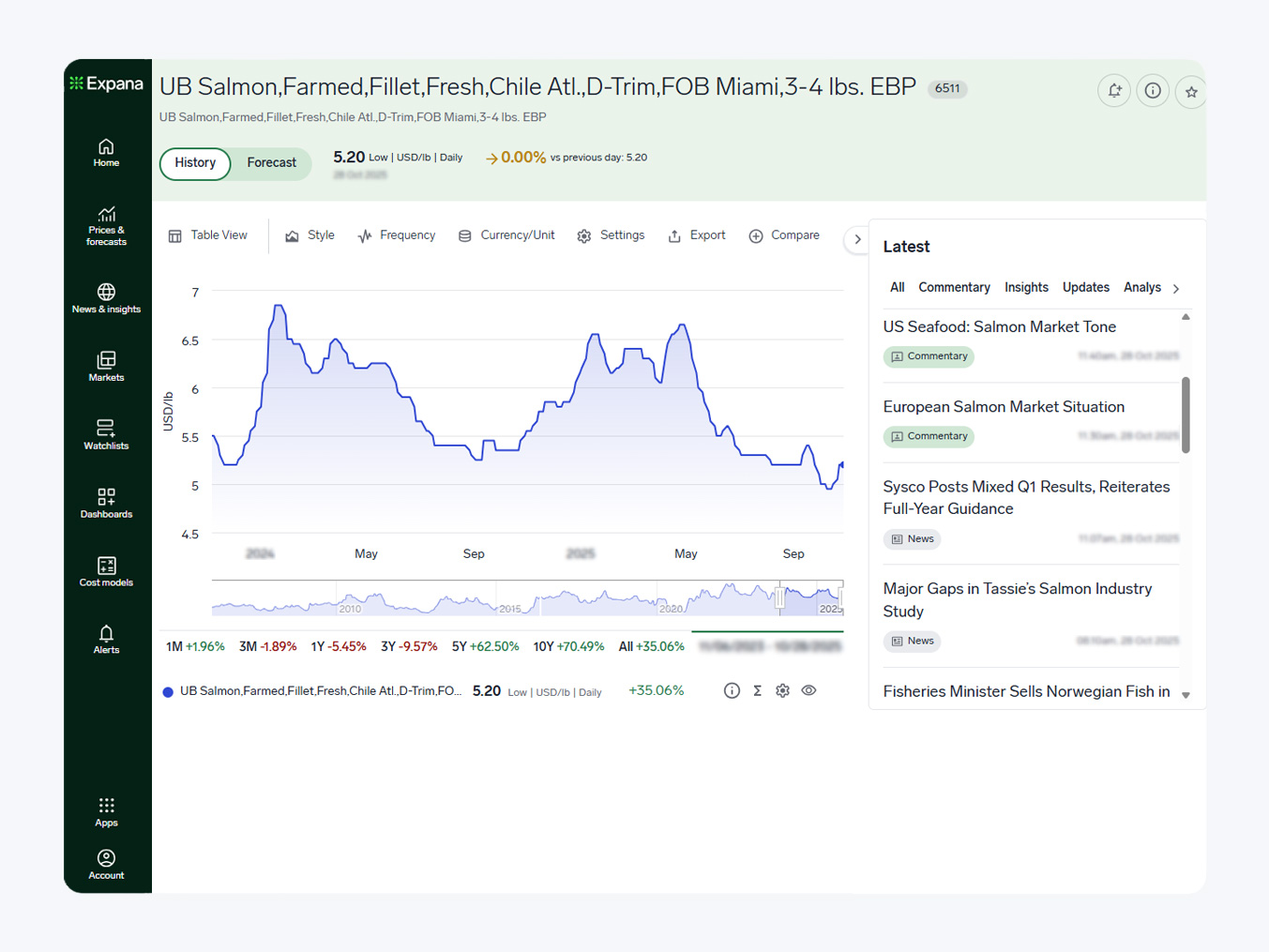Open the Apps grid launcher

tap(106, 812)
